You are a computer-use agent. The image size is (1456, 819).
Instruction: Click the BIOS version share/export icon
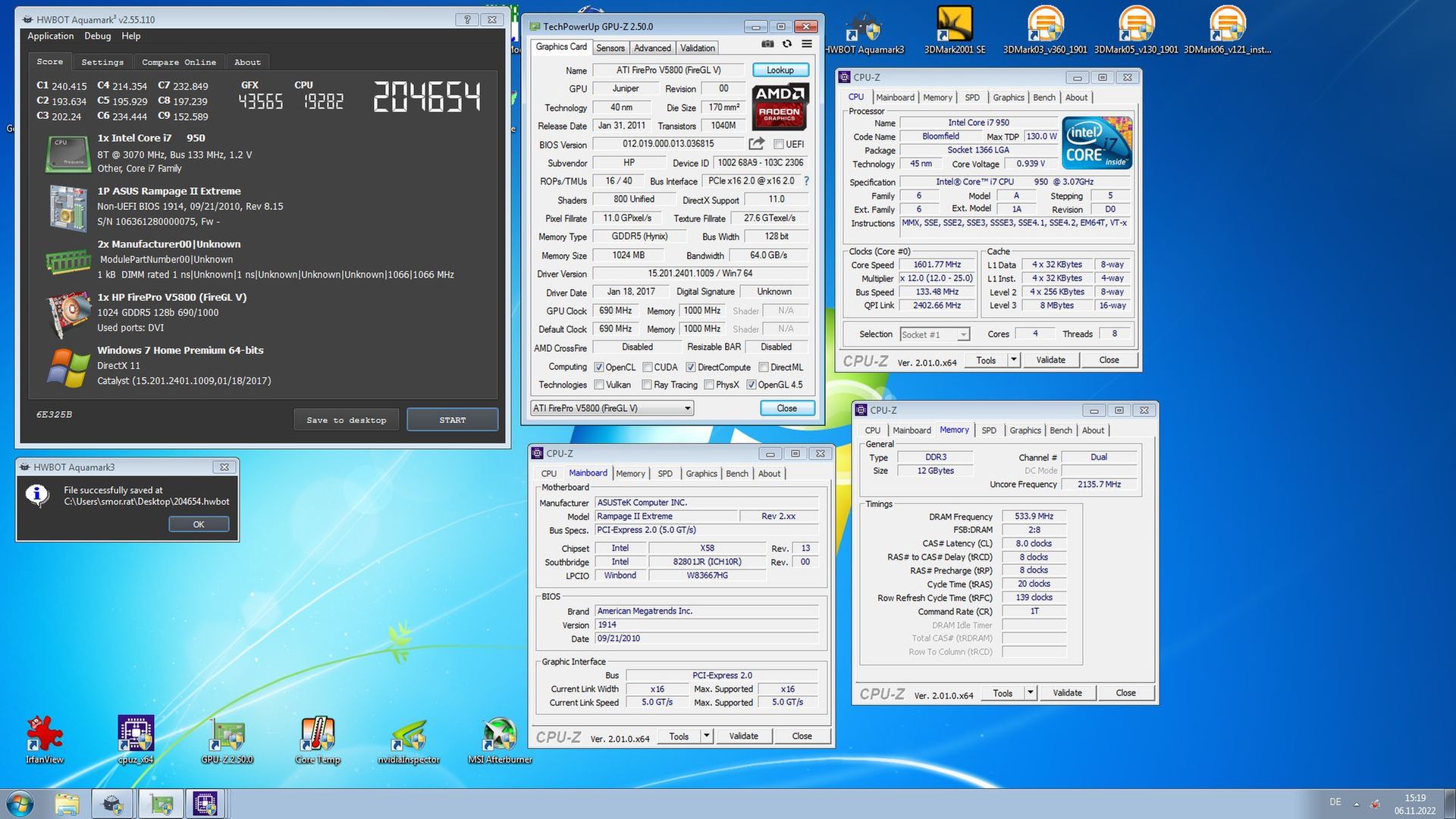(x=756, y=143)
